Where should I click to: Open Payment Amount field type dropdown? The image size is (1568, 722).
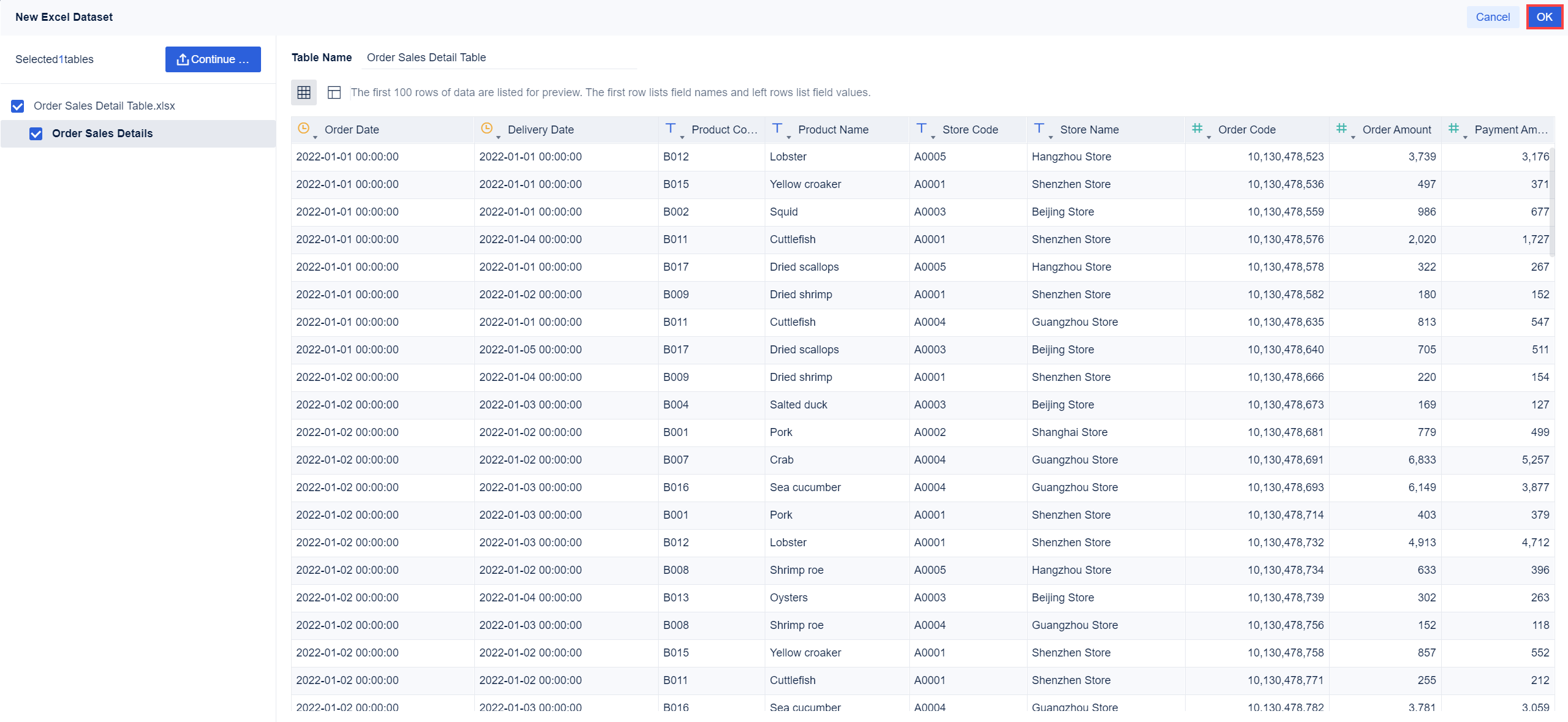pyautogui.click(x=1465, y=137)
